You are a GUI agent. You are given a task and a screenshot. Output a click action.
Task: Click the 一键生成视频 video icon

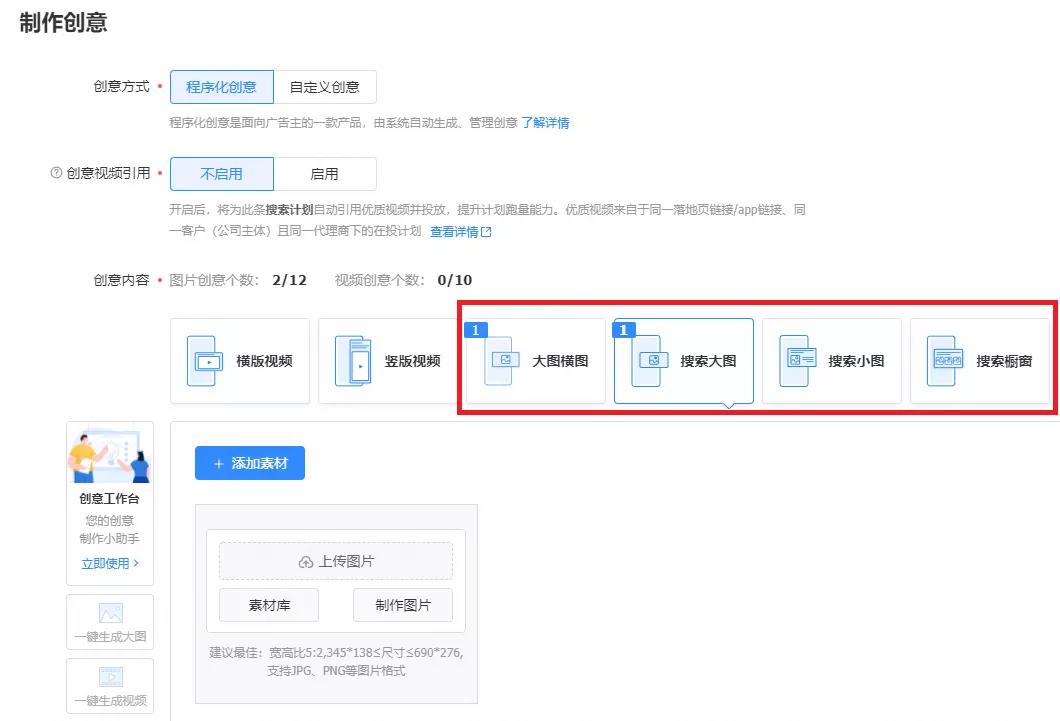(x=110, y=677)
